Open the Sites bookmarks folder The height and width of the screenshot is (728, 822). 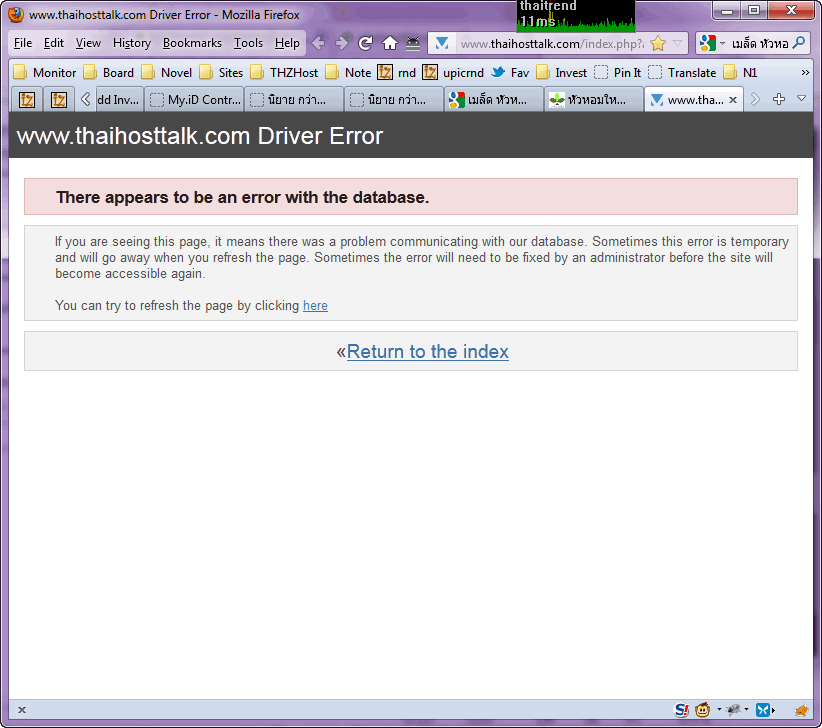tap(221, 72)
